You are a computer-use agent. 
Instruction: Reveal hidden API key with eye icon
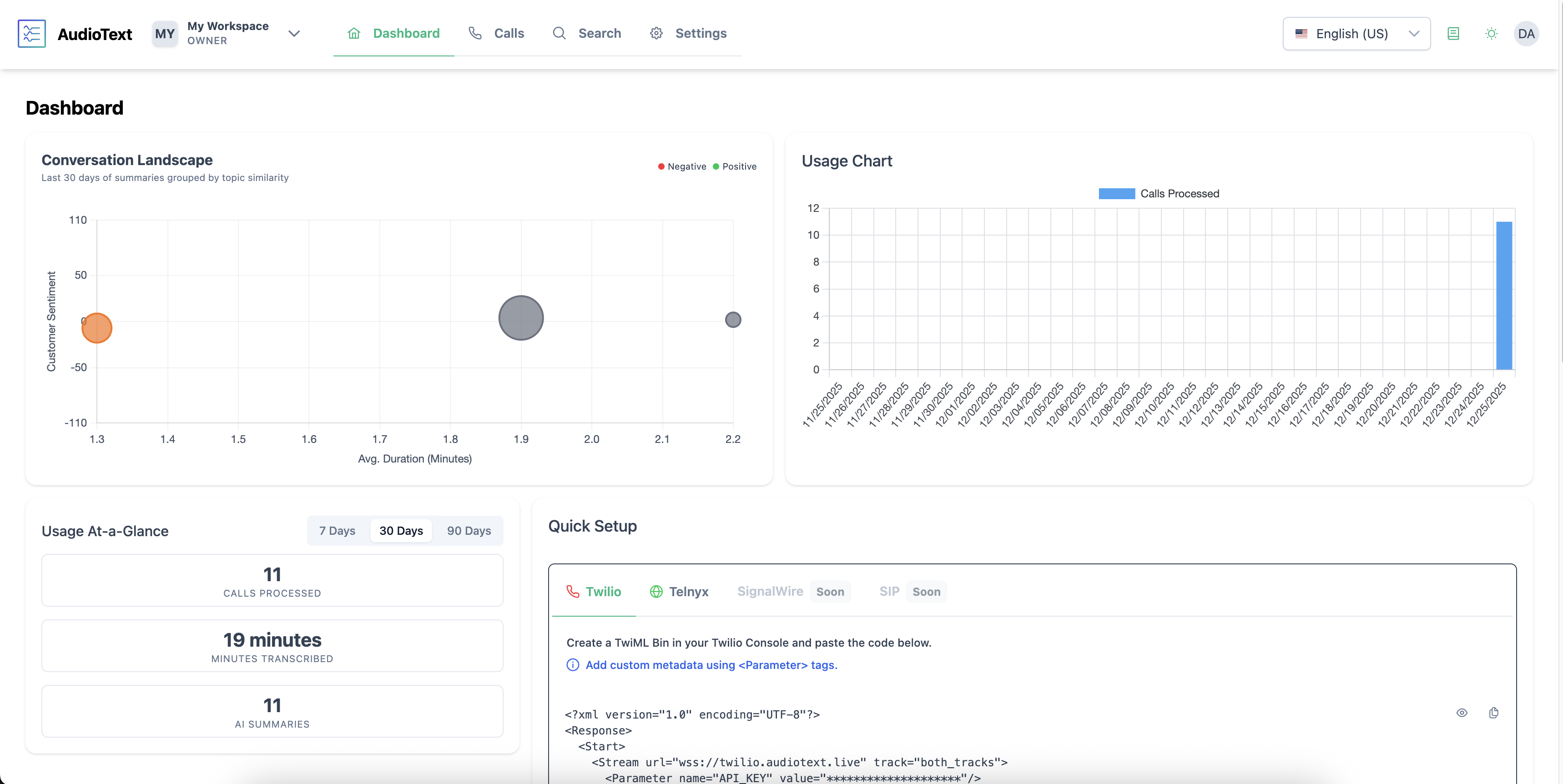pyautogui.click(x=1462, y=713)
